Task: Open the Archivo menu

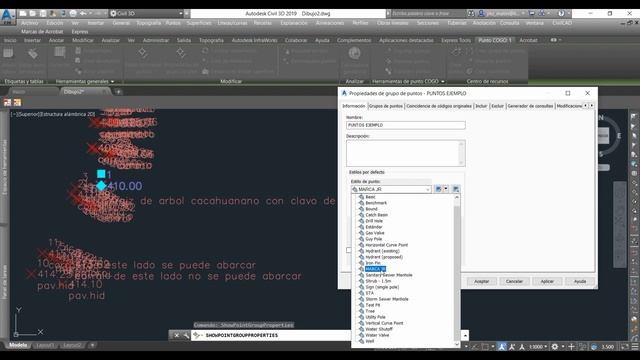Action: tap(29, 23)
